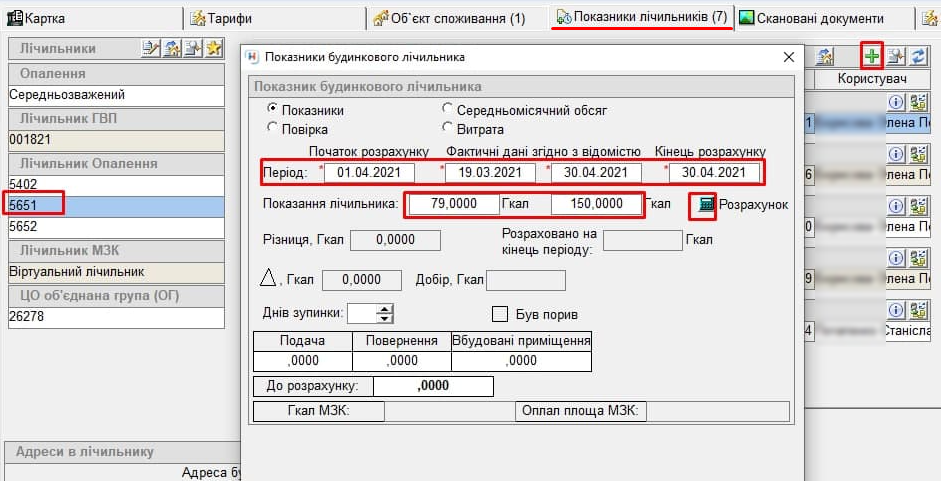
Task: Select the Повірка radio button
Action: (x=272, y=128)
